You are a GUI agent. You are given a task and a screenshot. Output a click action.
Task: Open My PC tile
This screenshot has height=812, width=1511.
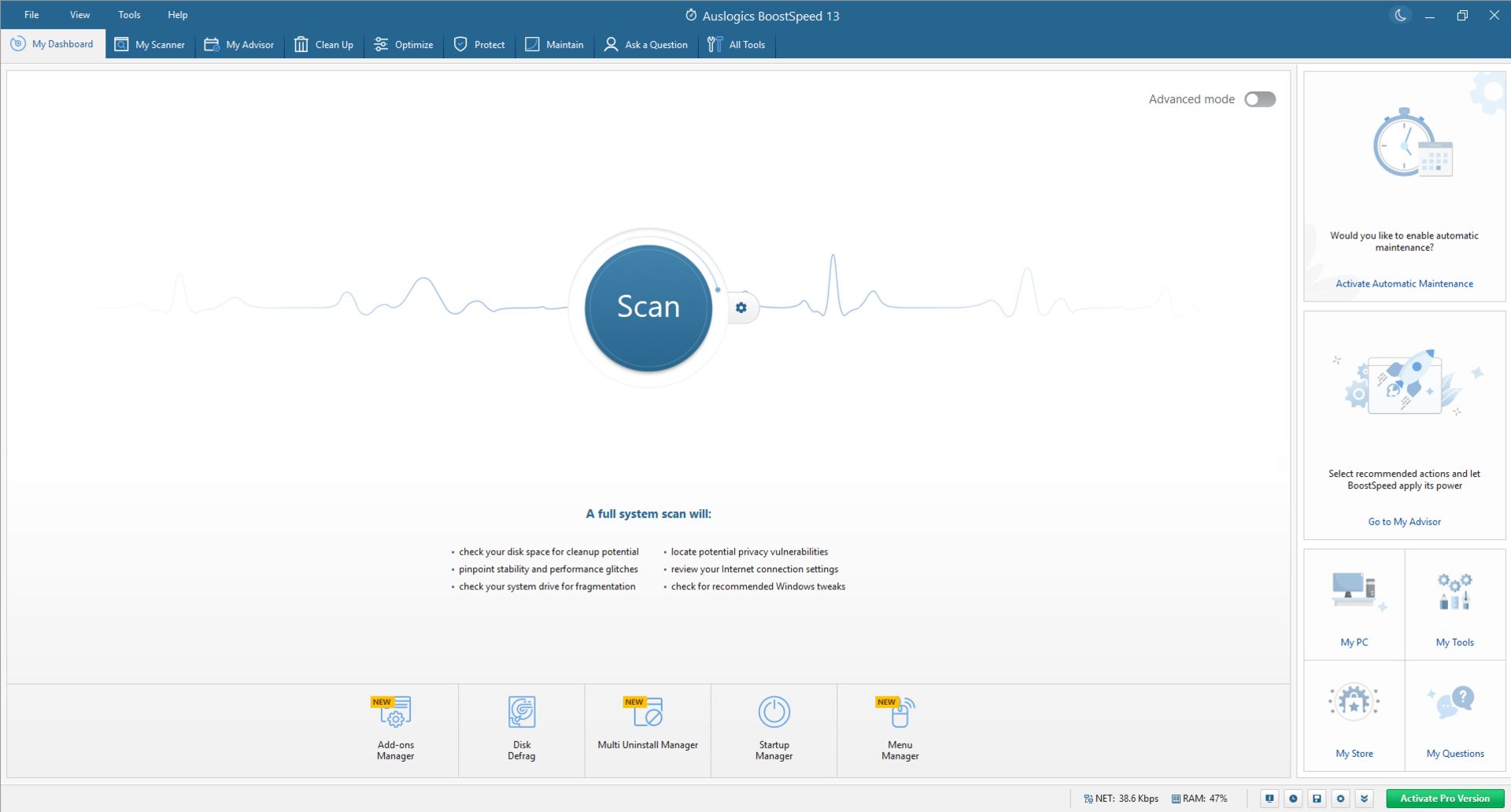point(1354,605)
